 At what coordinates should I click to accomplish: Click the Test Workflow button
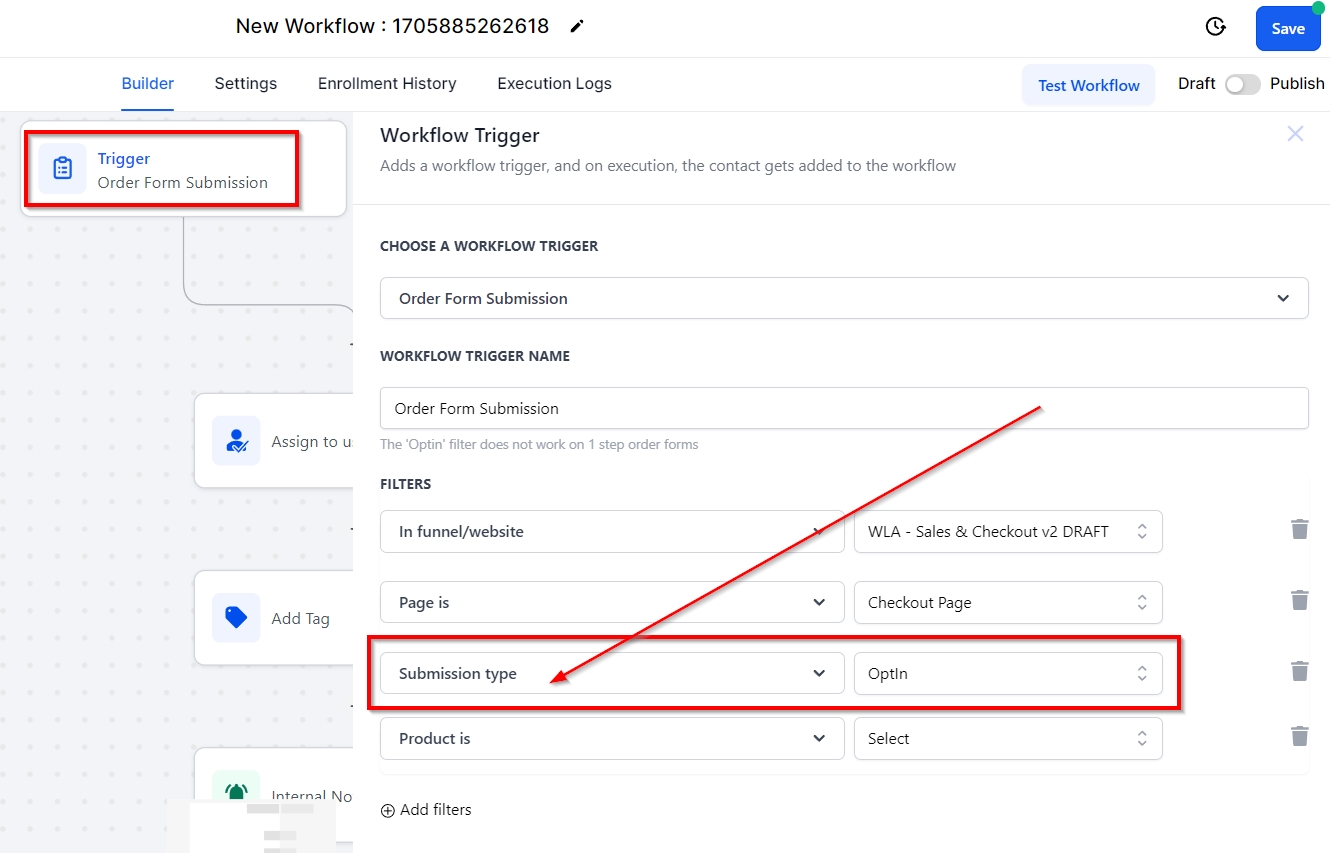(1088, 85)
